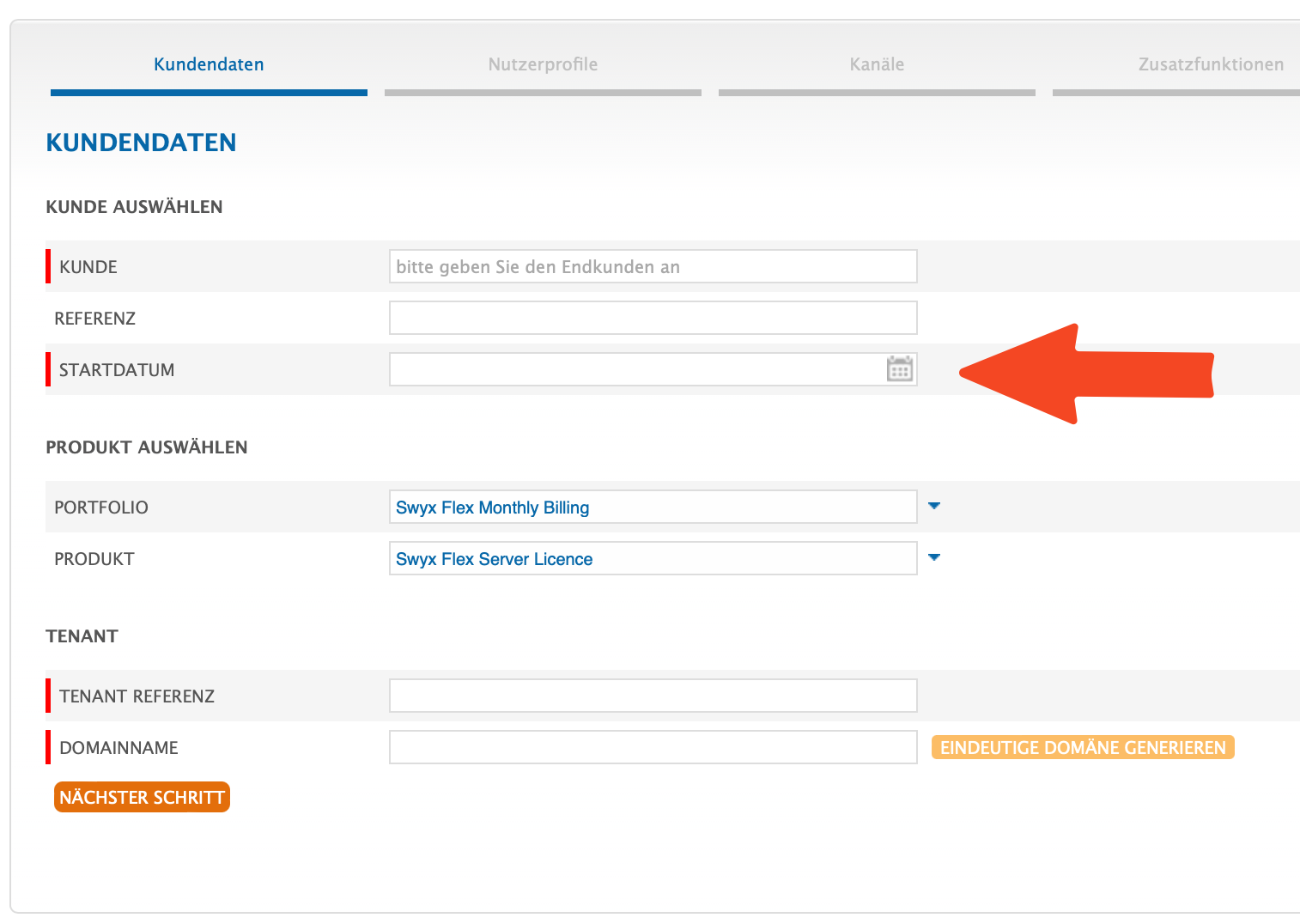The height and width of the screenshot is (924, 1300).
Task: Go to the Kanäle tab
Action: coord(877,64)
